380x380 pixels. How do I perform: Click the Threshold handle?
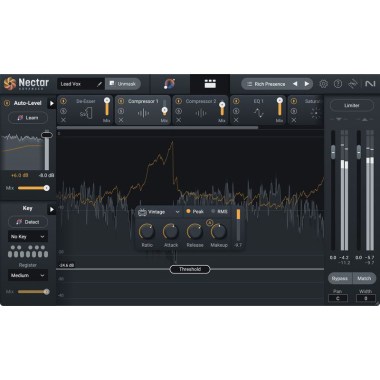coord(190,269)
